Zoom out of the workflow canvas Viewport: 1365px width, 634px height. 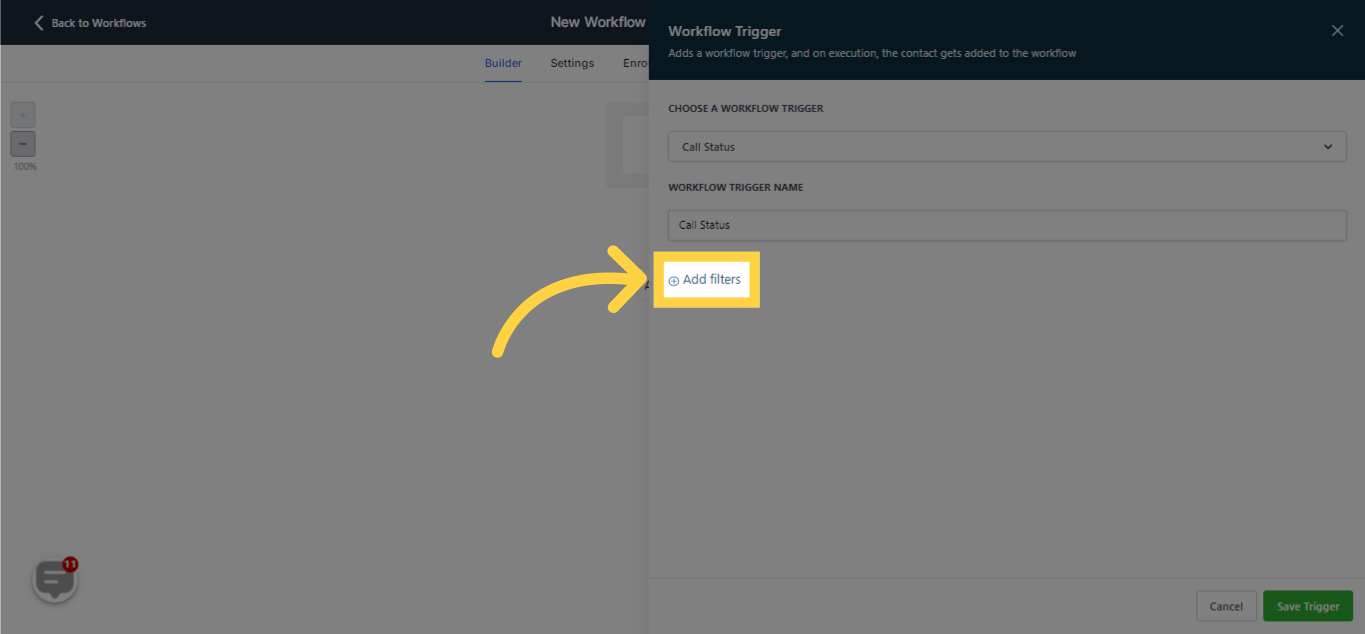click(x=22, y=143)
